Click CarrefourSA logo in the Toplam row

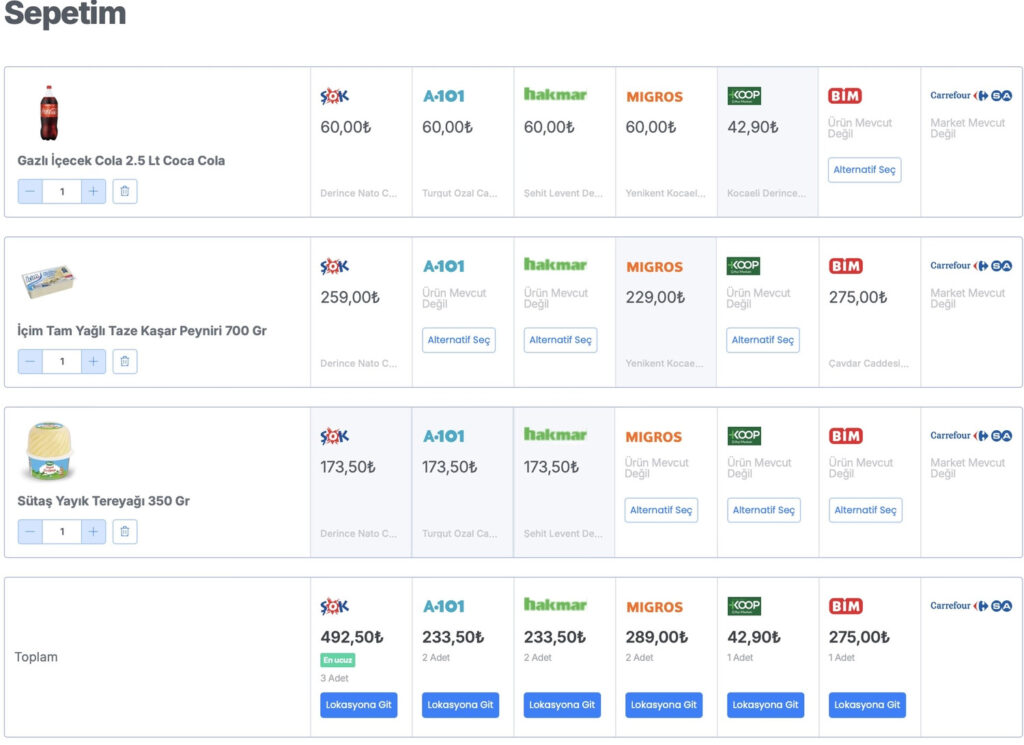(971, 606)
